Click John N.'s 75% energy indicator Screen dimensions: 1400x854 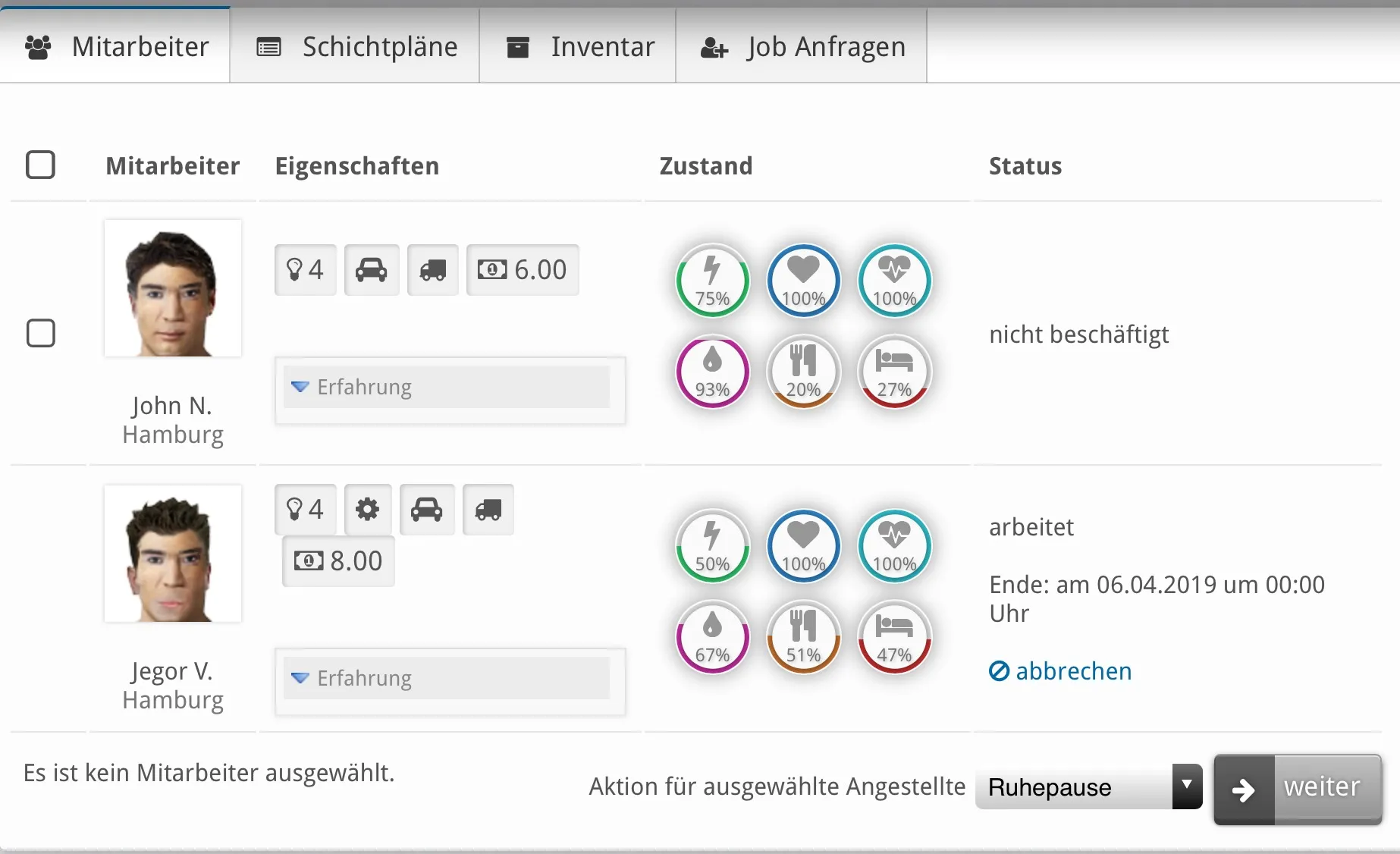[x=712, y=281]
